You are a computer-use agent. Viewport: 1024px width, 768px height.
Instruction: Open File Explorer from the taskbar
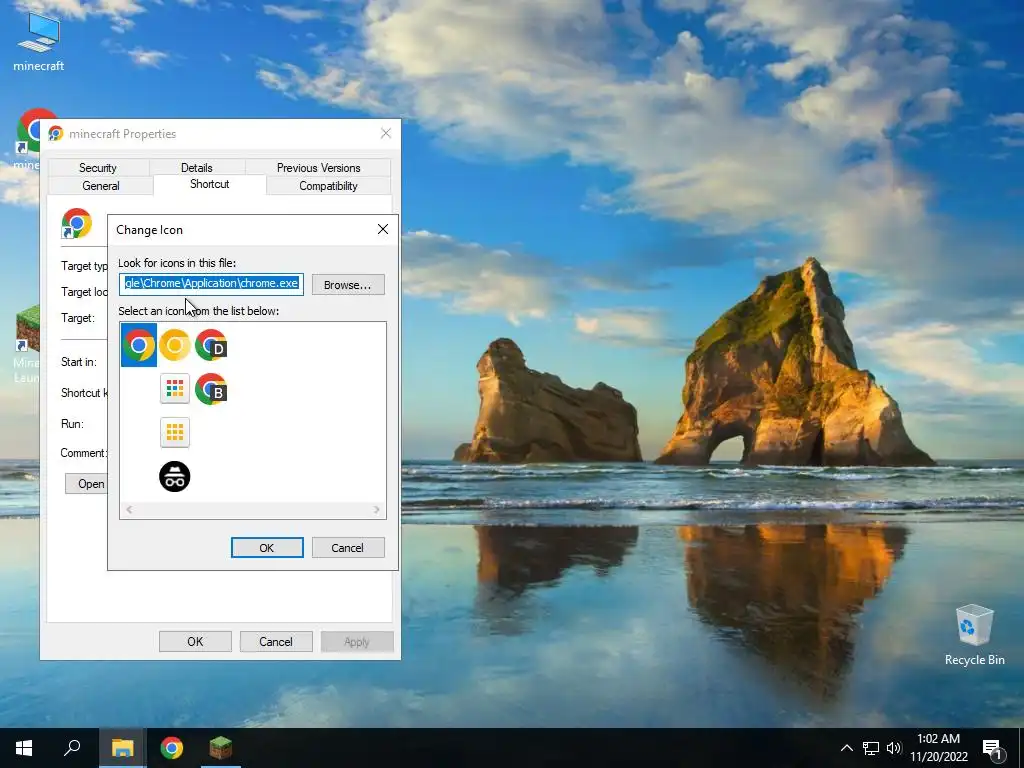tap(122, 748)
